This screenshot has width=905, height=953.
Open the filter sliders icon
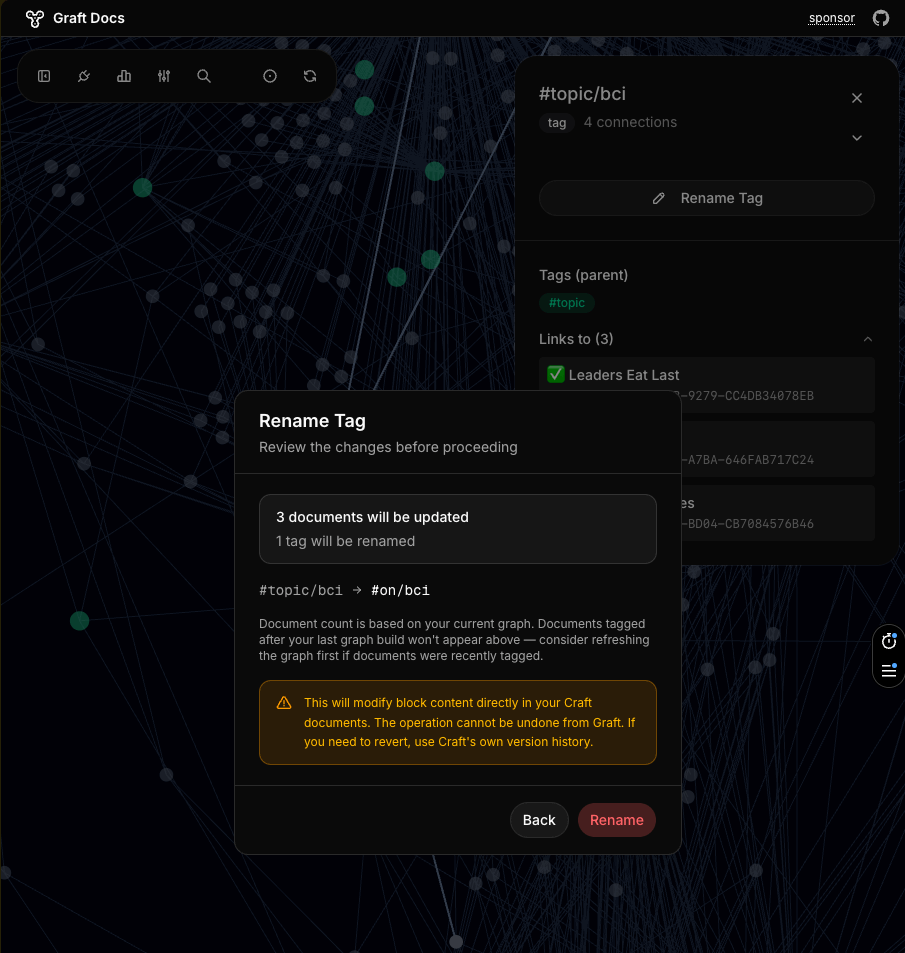point(163,76)
